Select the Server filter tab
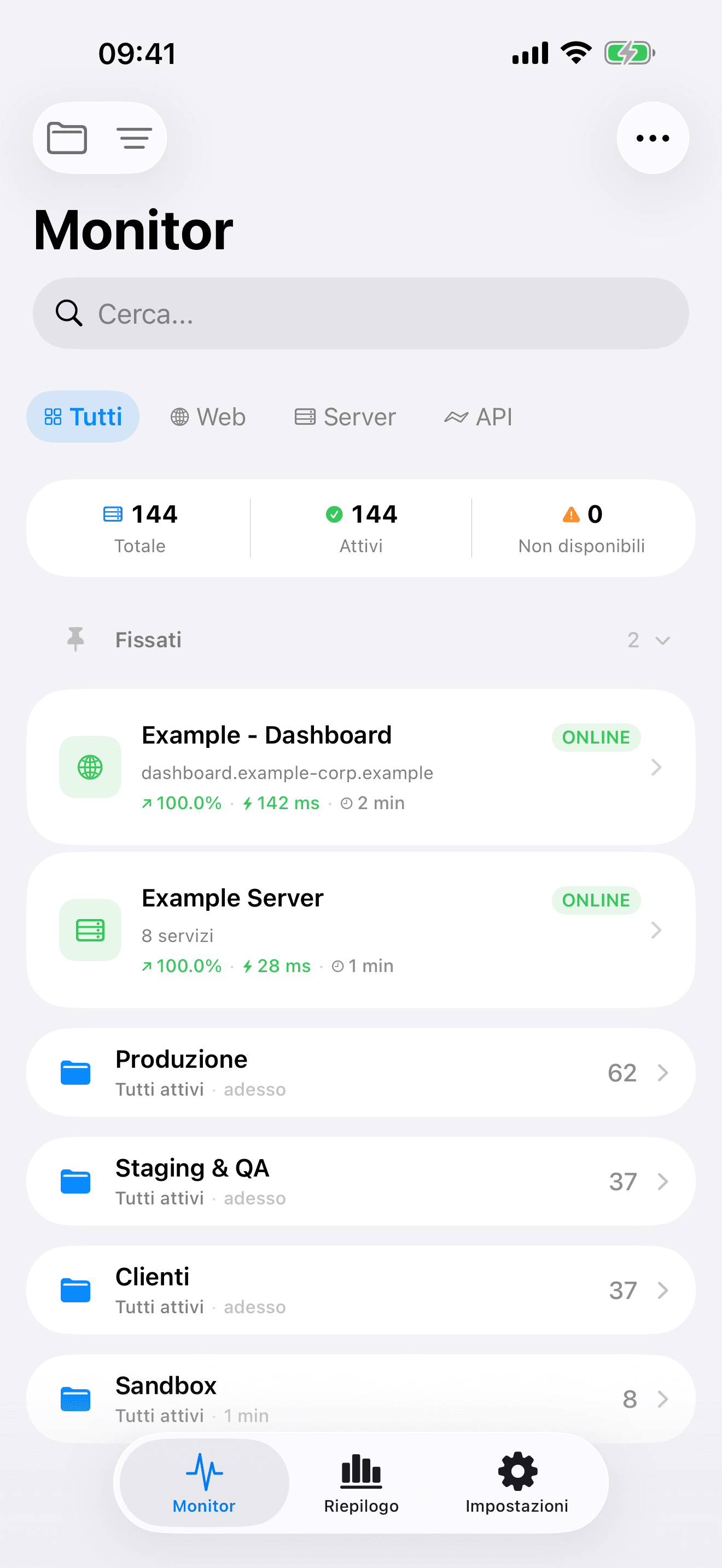 (345, 417)
